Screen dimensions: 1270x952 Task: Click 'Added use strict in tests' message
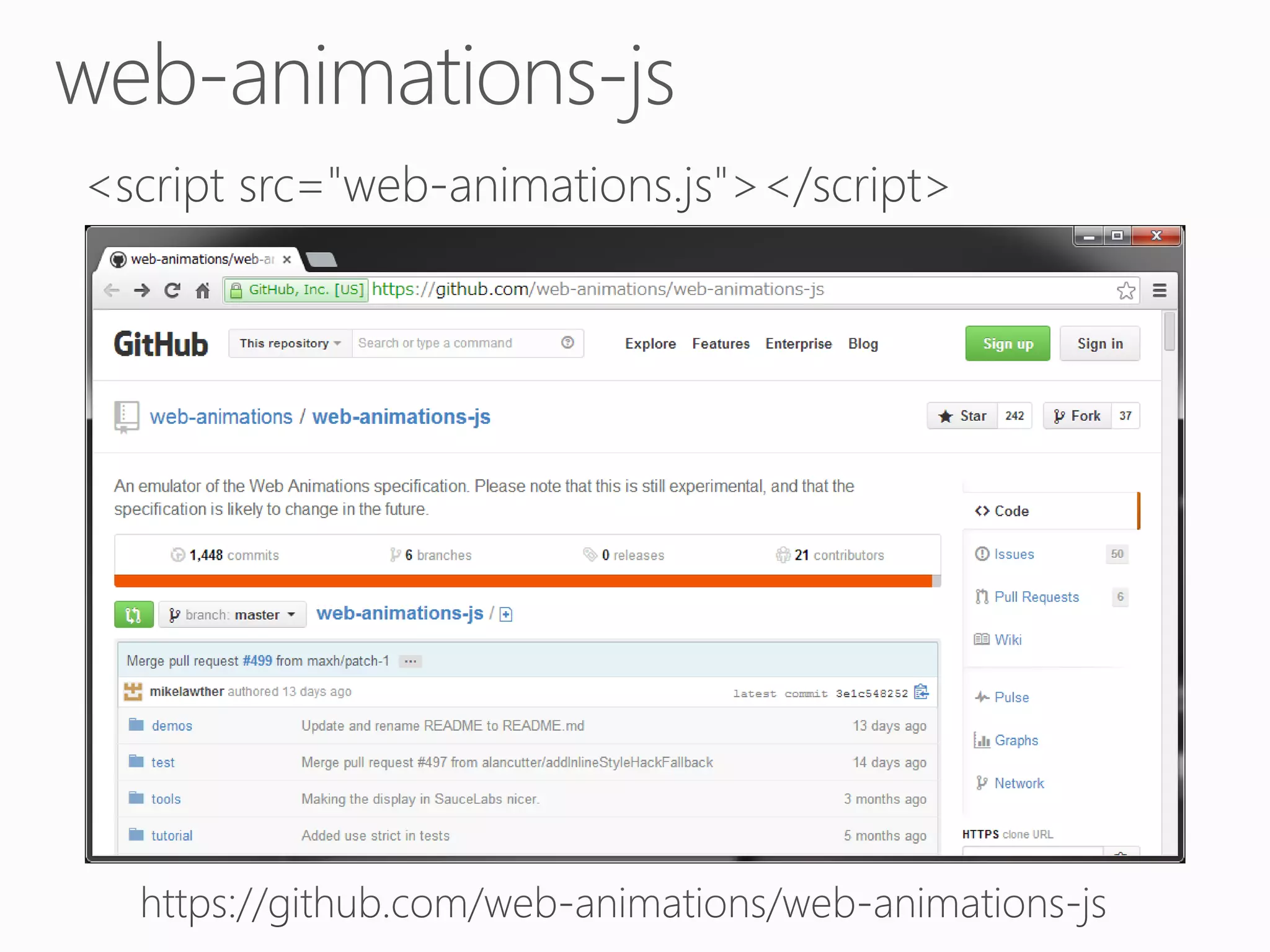point(375,835)
